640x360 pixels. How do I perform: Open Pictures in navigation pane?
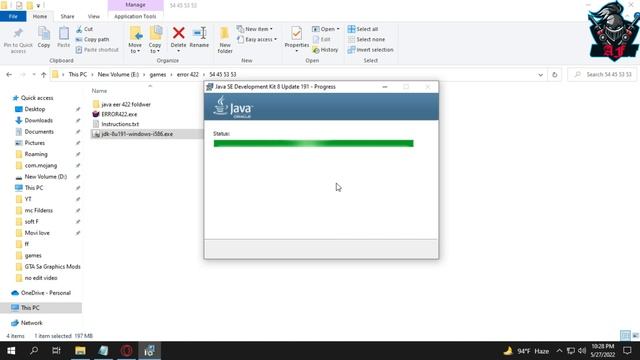pos(35,143)
